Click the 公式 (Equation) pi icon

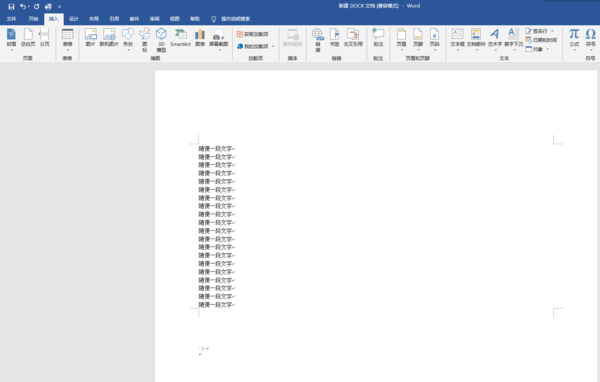[574, 39]
